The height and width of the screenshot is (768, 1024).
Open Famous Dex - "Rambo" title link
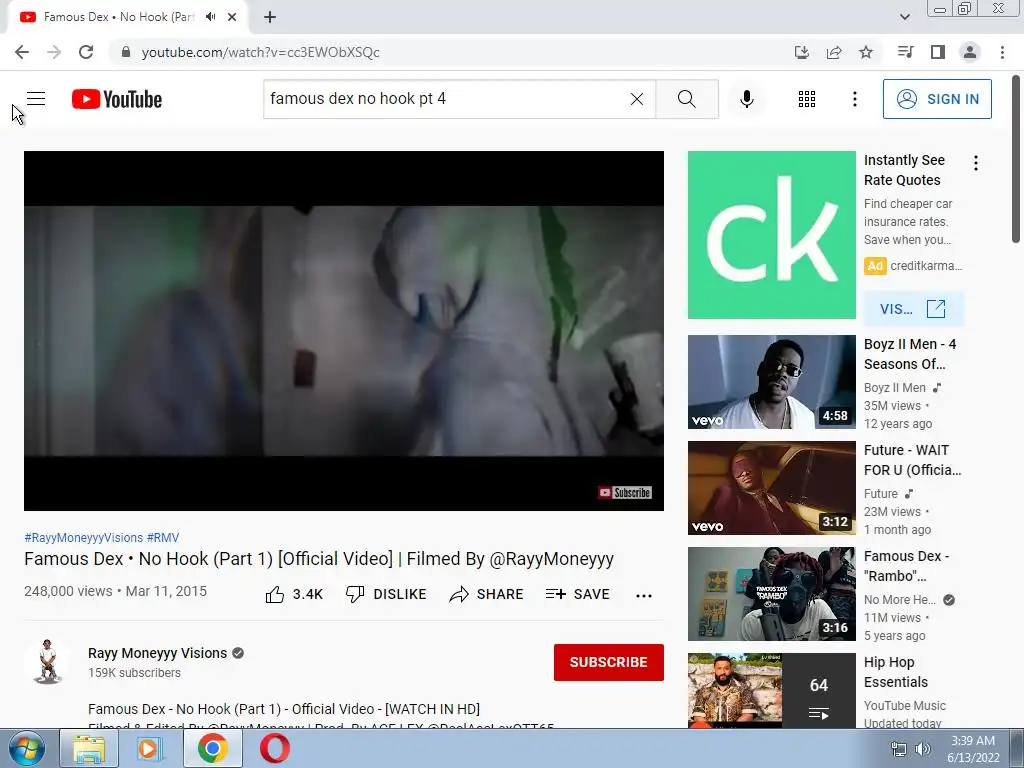[906, 566]
